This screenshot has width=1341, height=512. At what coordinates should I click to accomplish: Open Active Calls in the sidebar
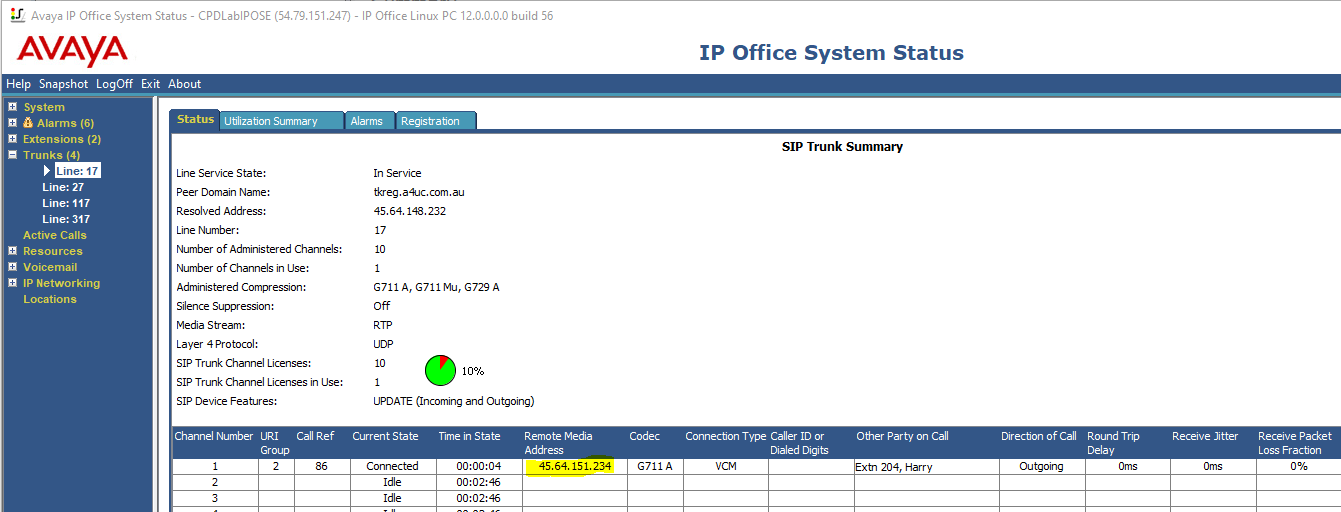(55, 235)
